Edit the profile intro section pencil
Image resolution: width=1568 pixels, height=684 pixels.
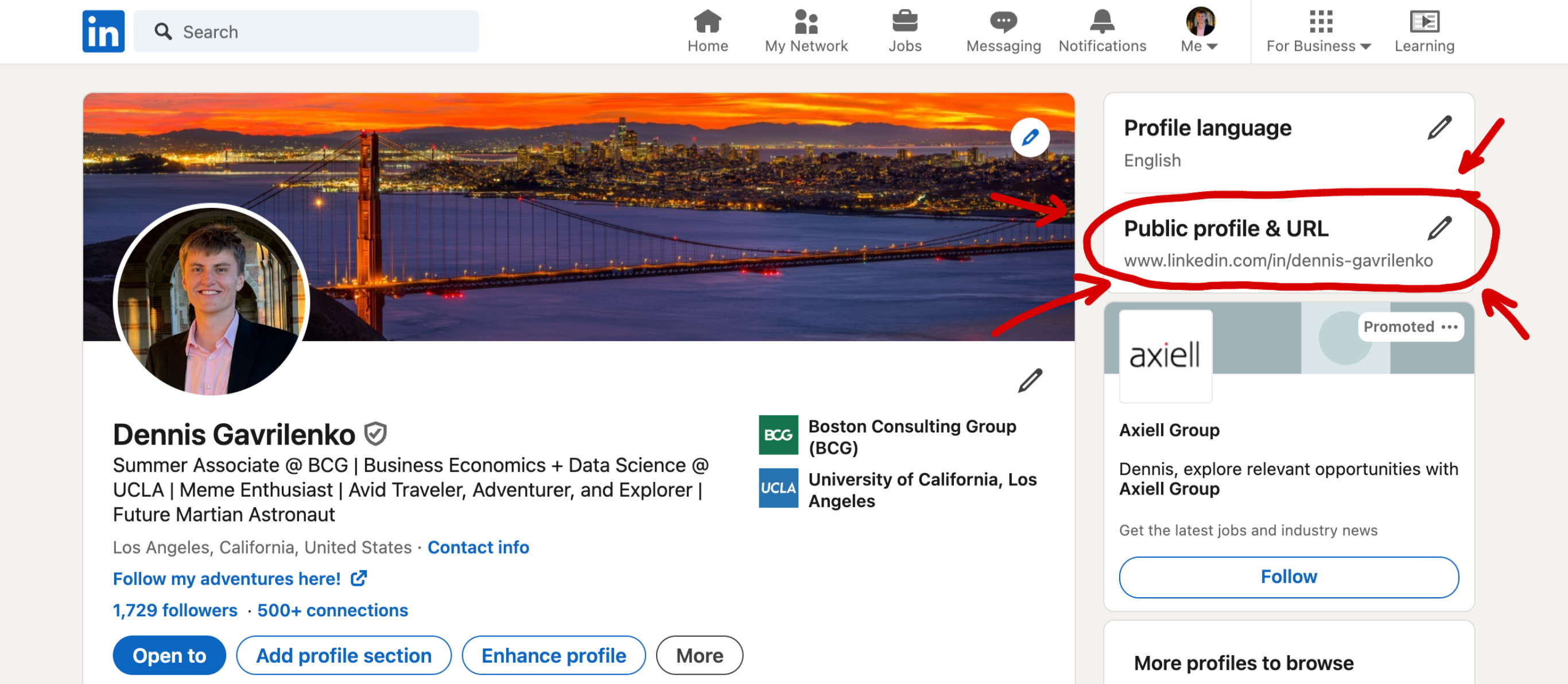click(x=1030, y=381)
